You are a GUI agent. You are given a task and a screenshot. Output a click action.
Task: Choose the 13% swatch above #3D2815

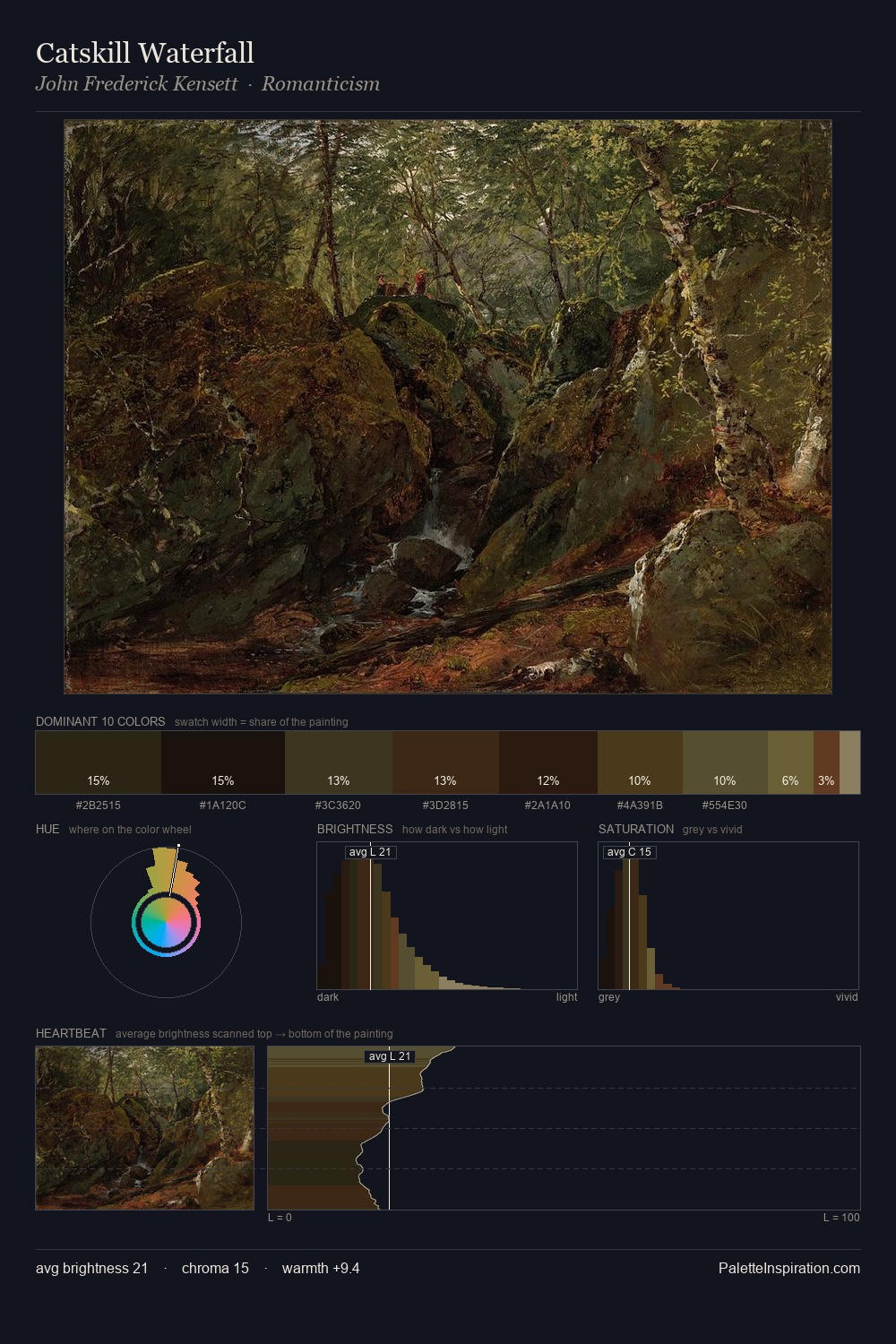[x=445, y=762]
